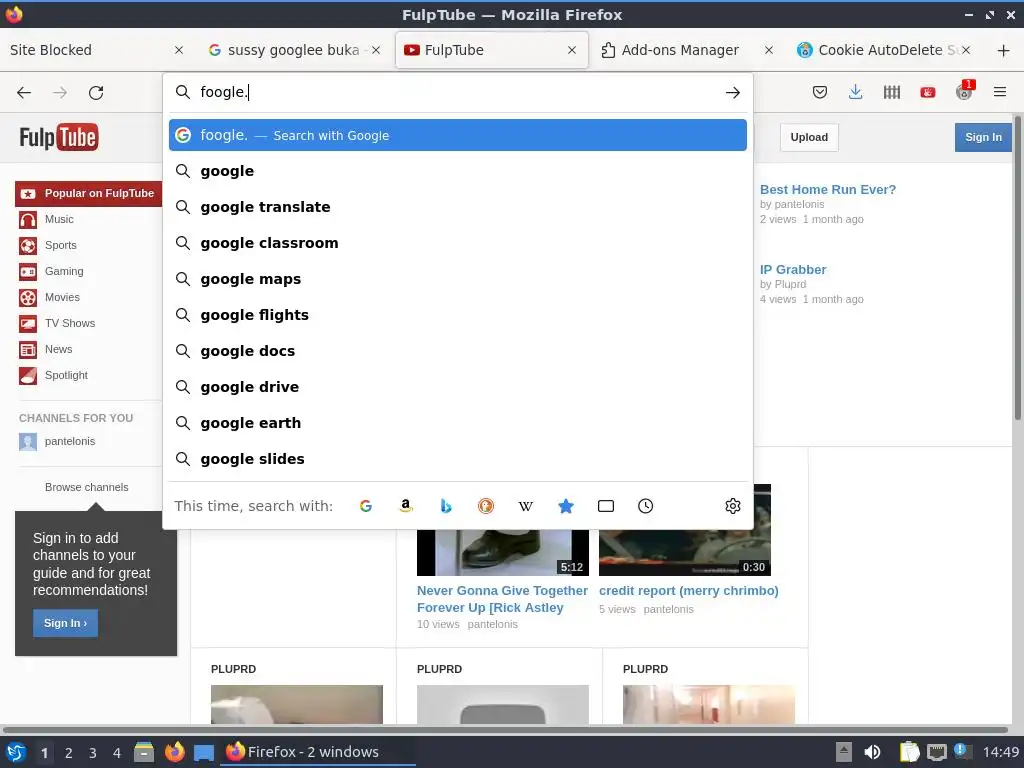This screenshot has width=1024, height=768.
Task: Choose the 'google drive' suggestion
Action: pos(458,387)
